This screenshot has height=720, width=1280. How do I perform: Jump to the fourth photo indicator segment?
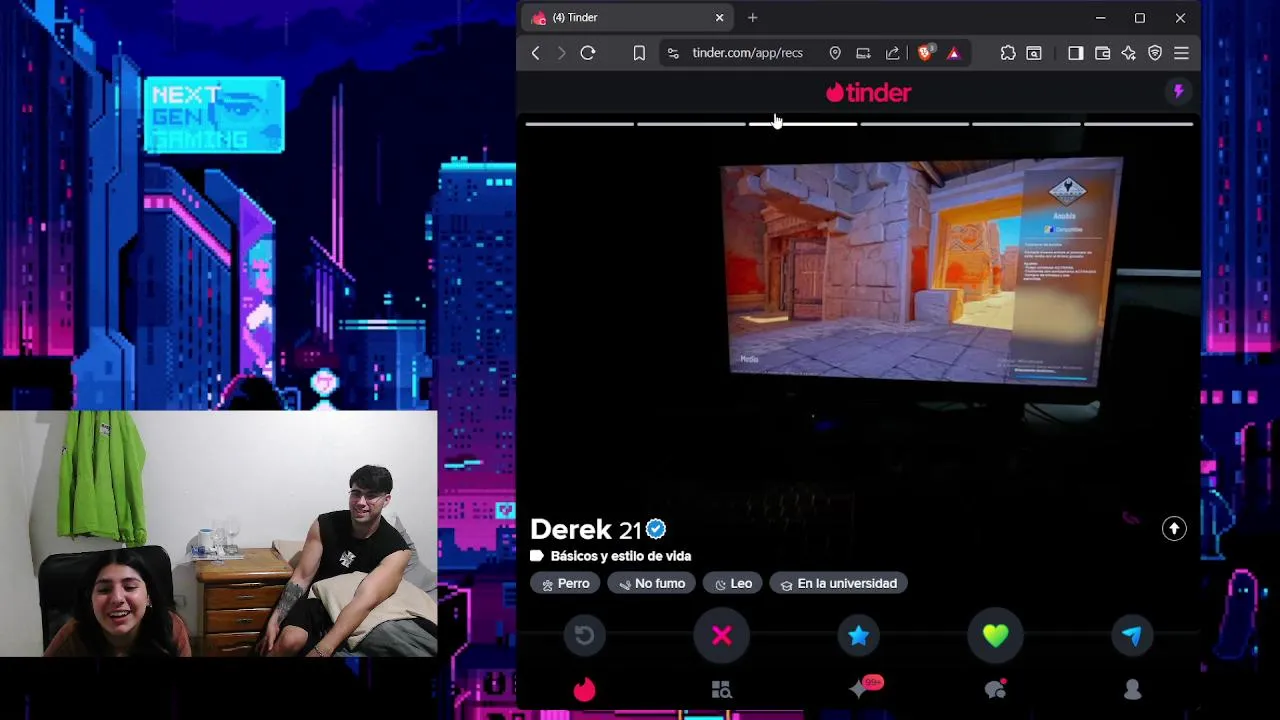click(915, 124)
